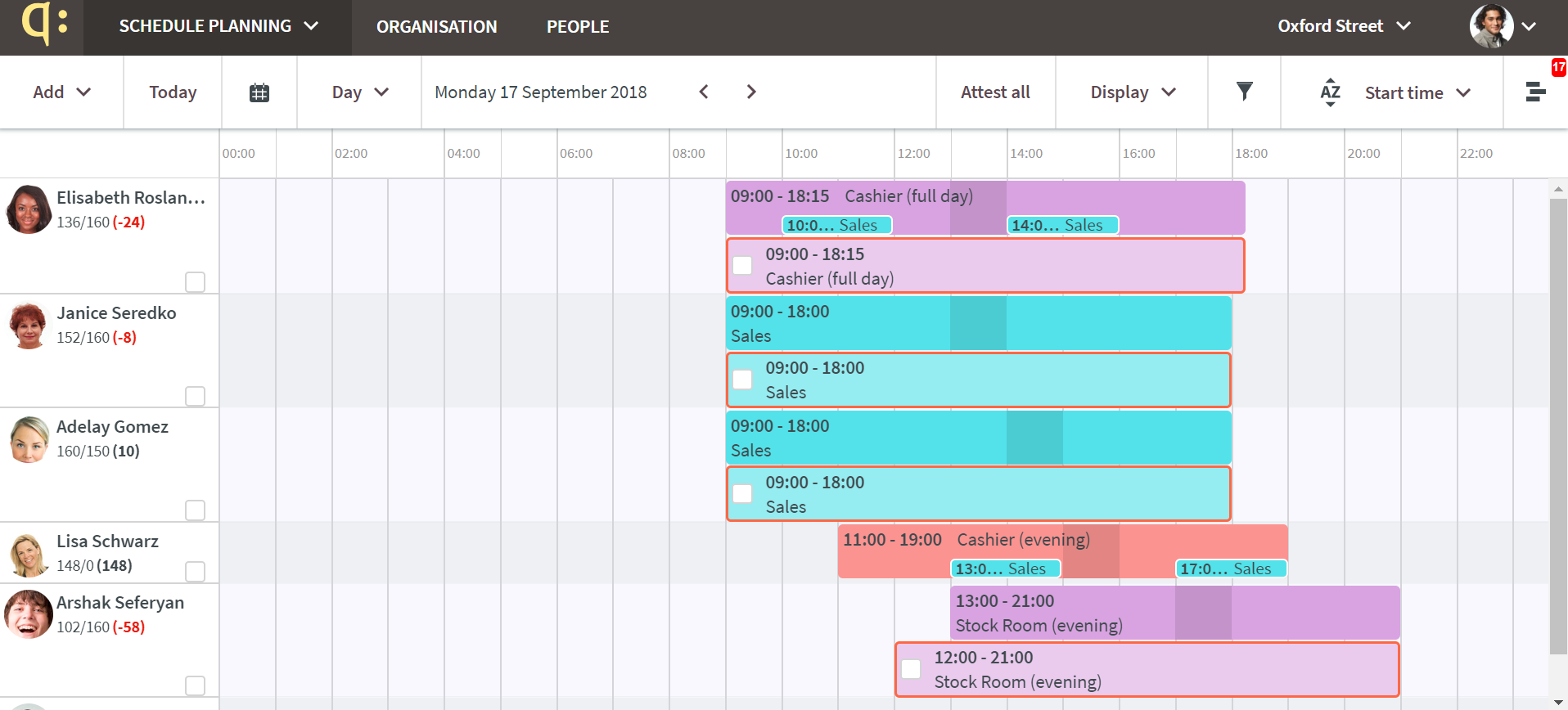This screenshot has height=710, width=1568.
Task: Click the AZ sort order icon
Action: pyautogui.click(x=1331, y=92)
